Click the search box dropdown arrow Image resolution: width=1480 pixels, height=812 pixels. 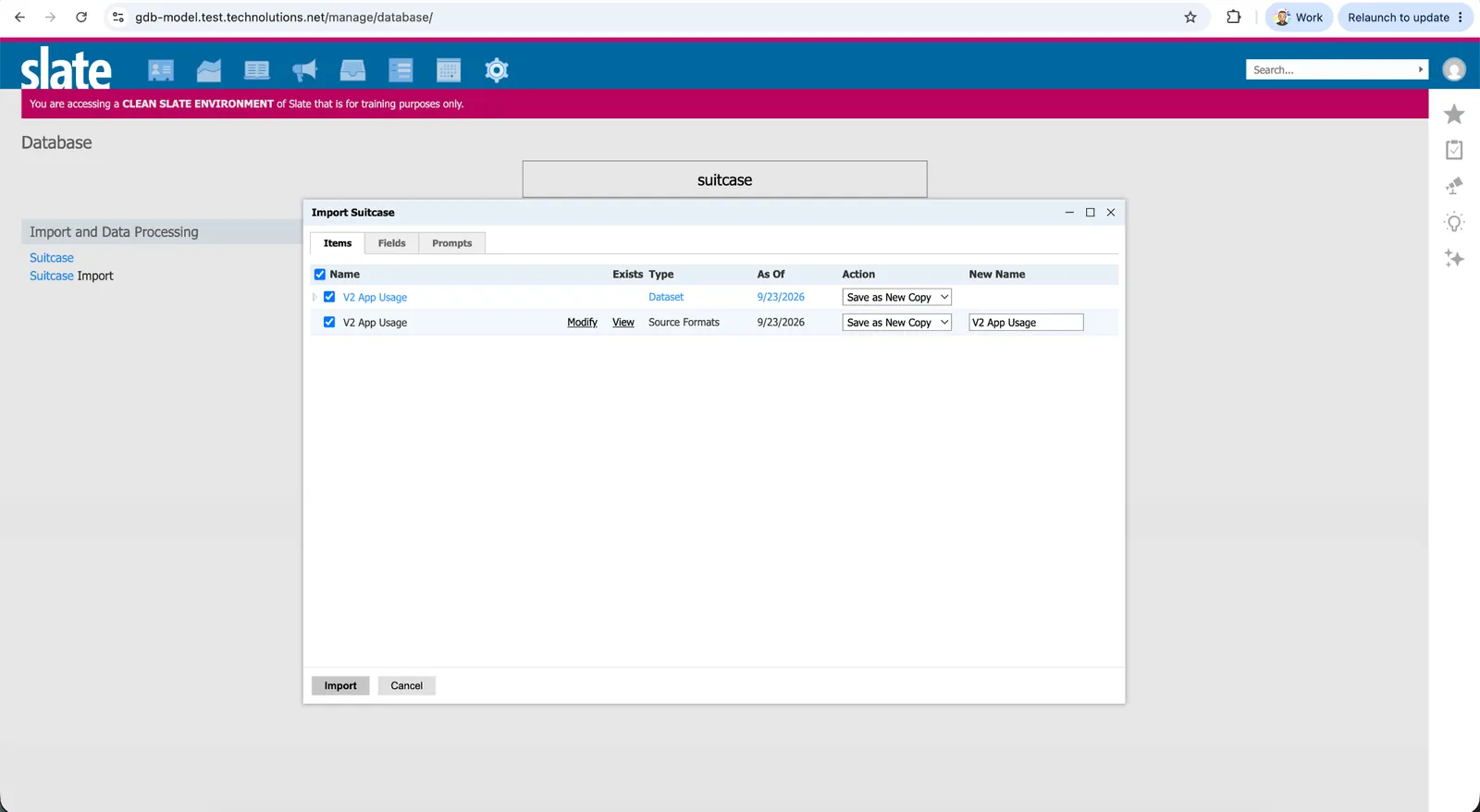(x=1421, y=69)
